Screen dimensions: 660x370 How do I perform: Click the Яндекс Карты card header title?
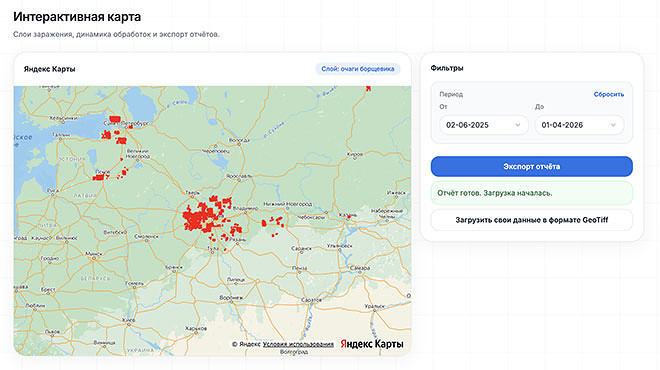pos(49,69)
